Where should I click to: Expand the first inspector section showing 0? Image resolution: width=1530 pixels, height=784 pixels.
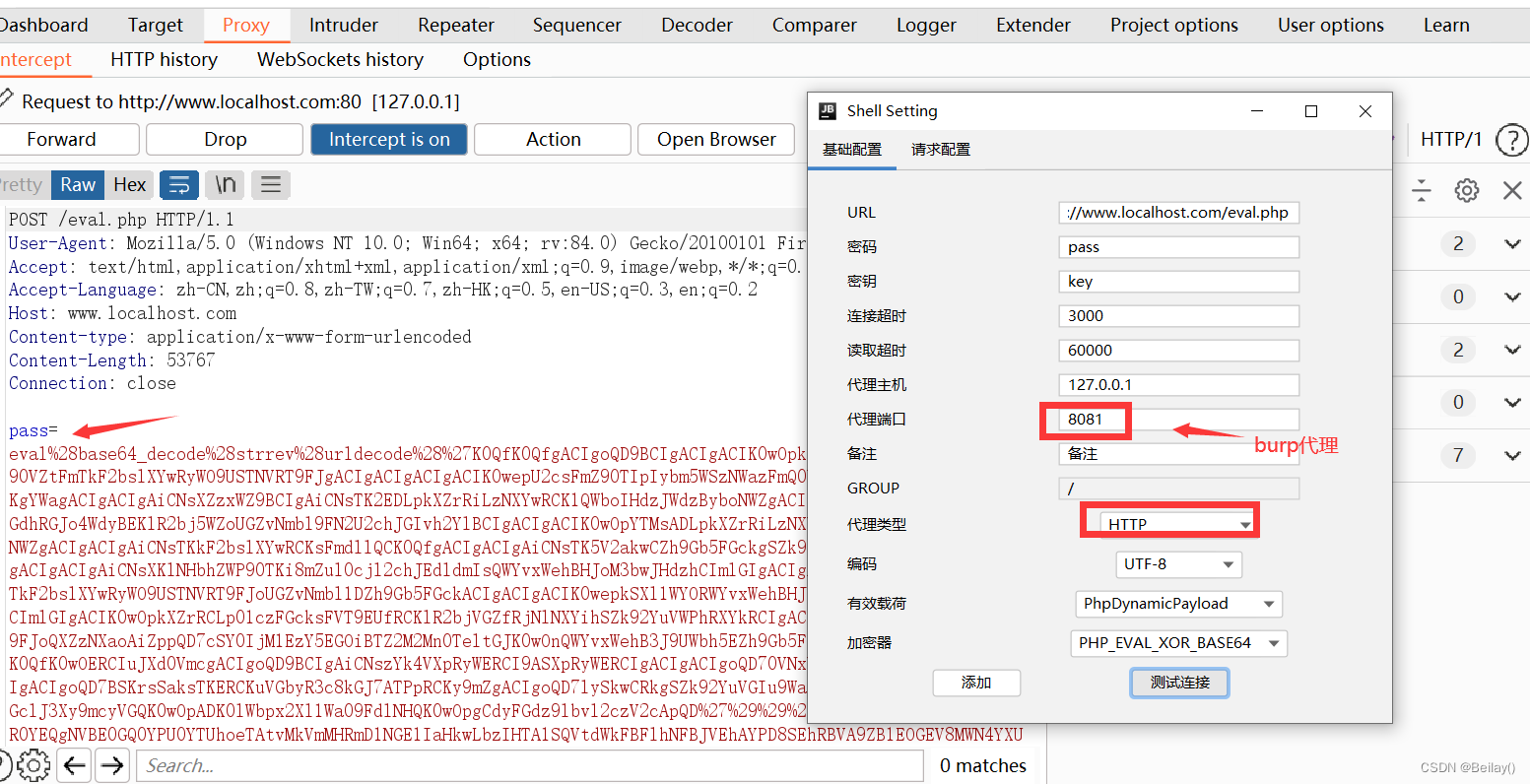pos(1512,296)
